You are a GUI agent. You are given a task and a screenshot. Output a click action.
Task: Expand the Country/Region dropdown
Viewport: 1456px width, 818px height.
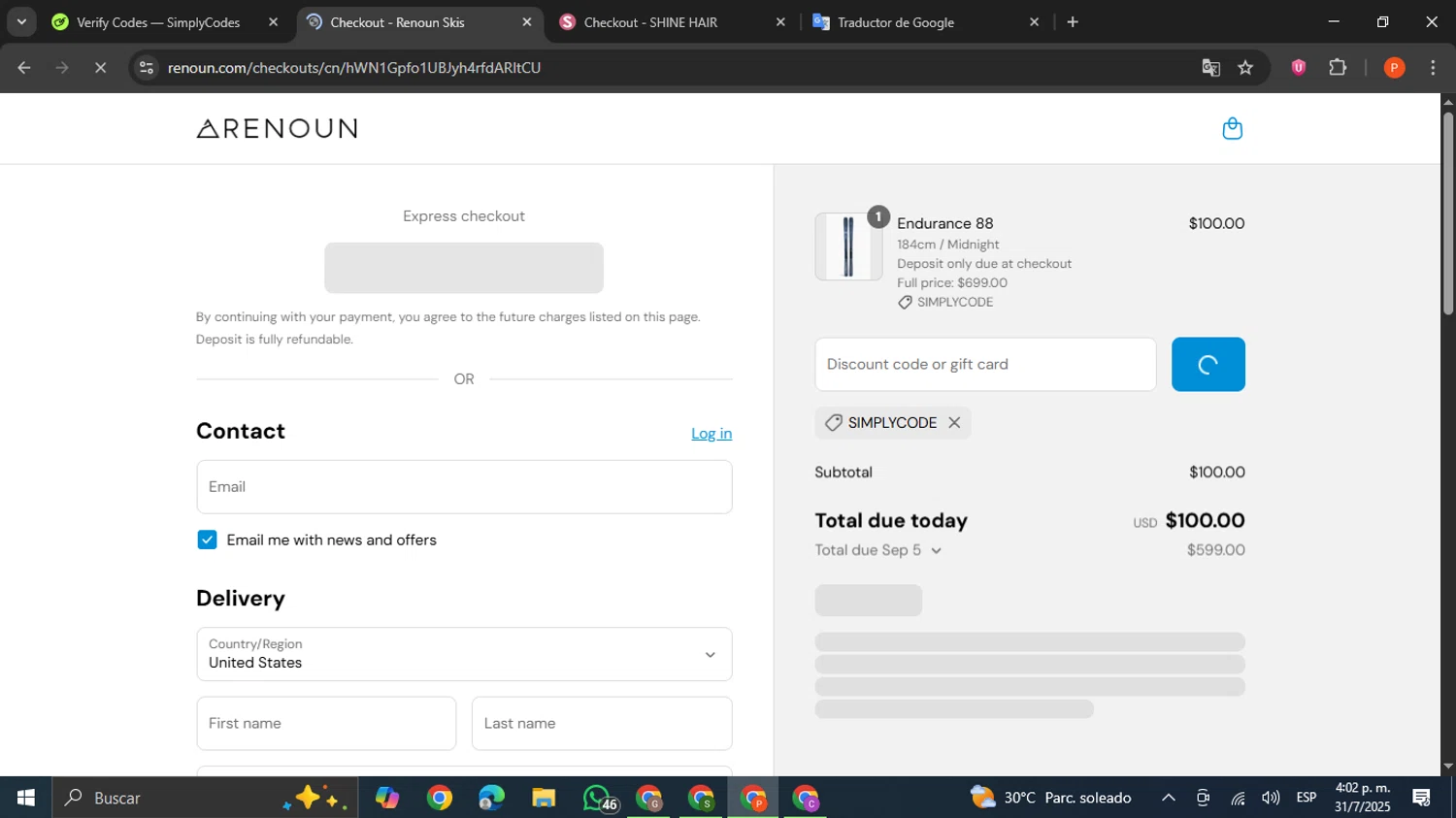click(464, 654)
